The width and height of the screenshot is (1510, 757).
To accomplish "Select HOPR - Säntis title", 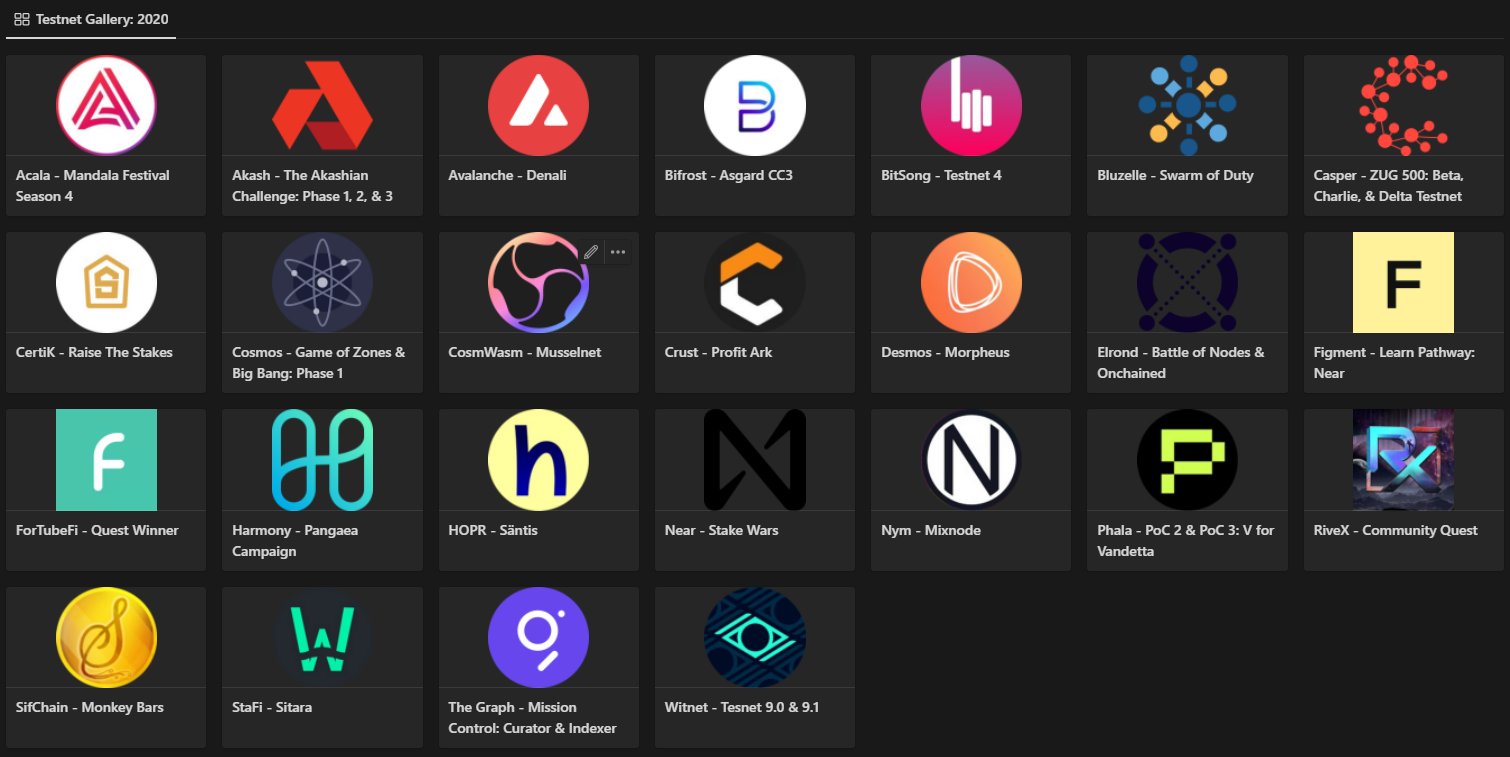I will click(x=493, y=530).
